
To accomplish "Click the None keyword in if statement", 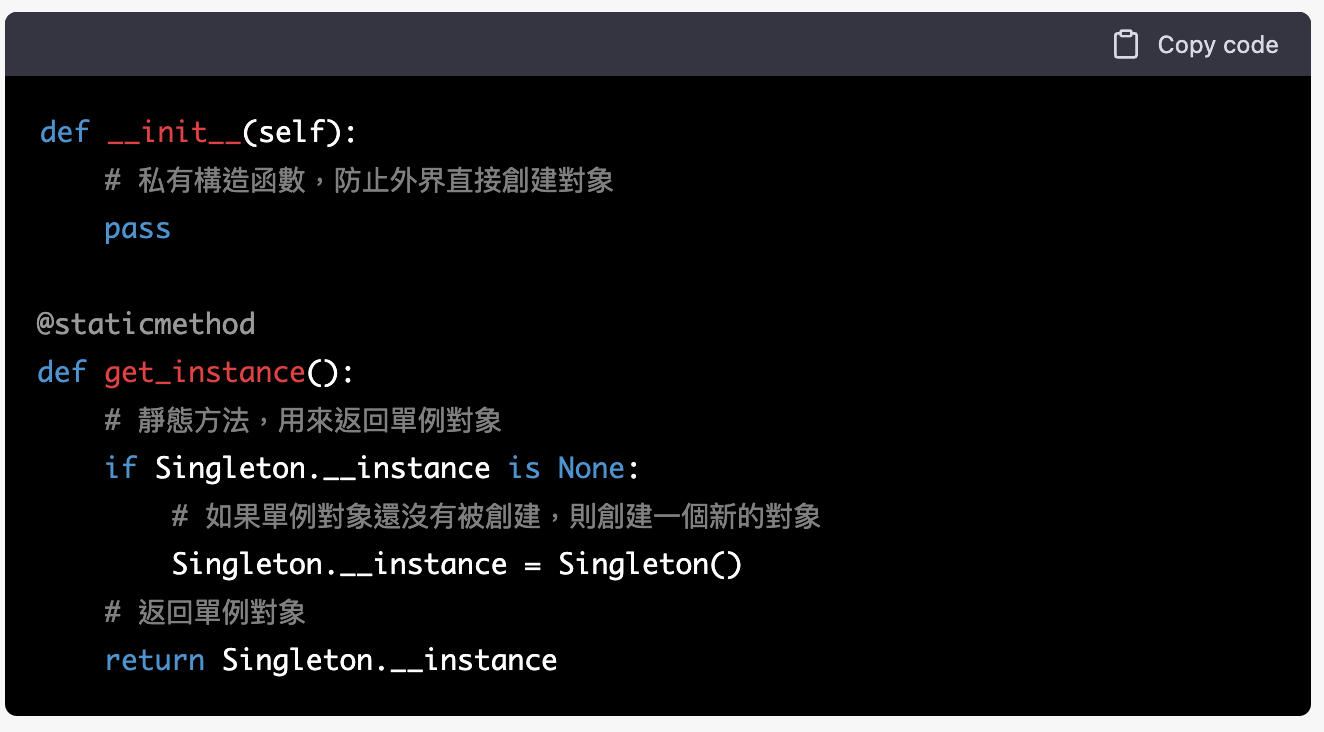I will [591, 468].
